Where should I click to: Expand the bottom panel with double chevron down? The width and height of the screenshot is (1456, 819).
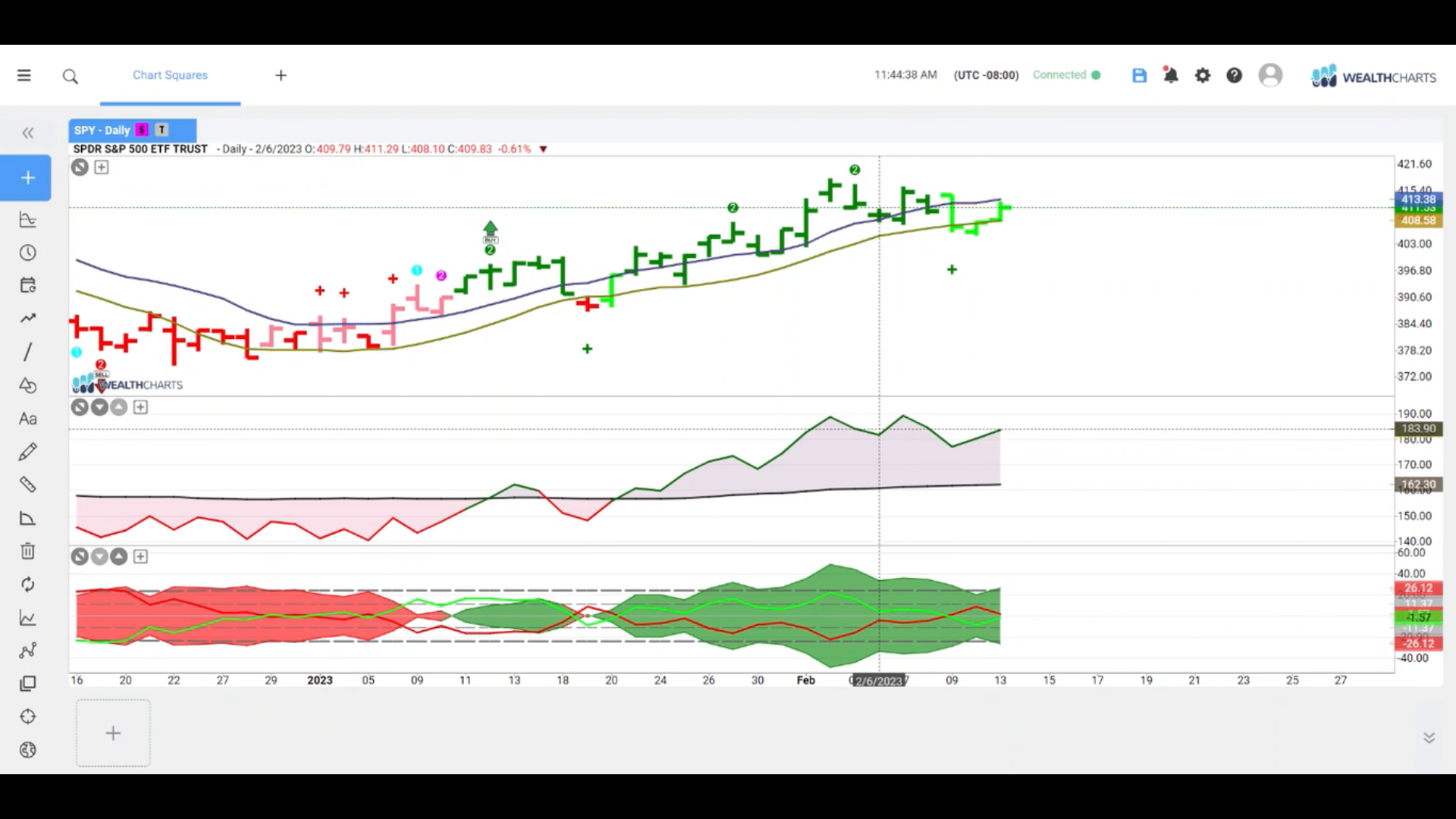pyautogui.click(x=1429, y=738)
